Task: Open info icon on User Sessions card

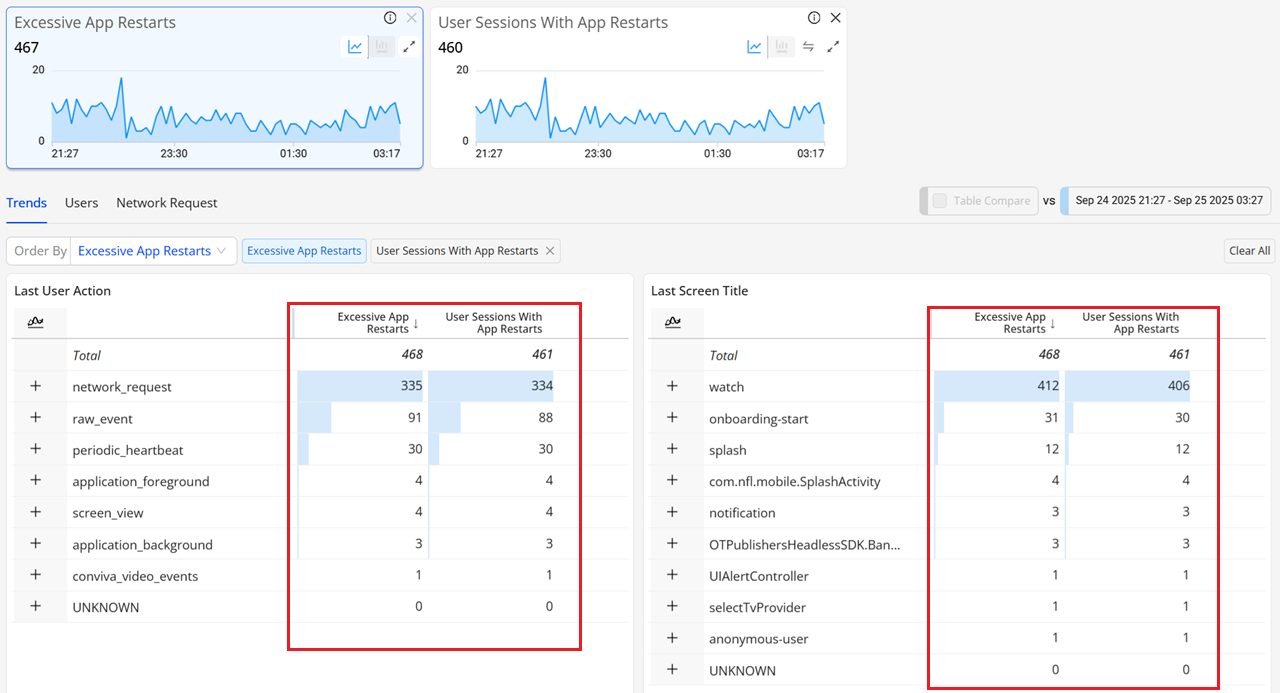Action: point(814,18)
